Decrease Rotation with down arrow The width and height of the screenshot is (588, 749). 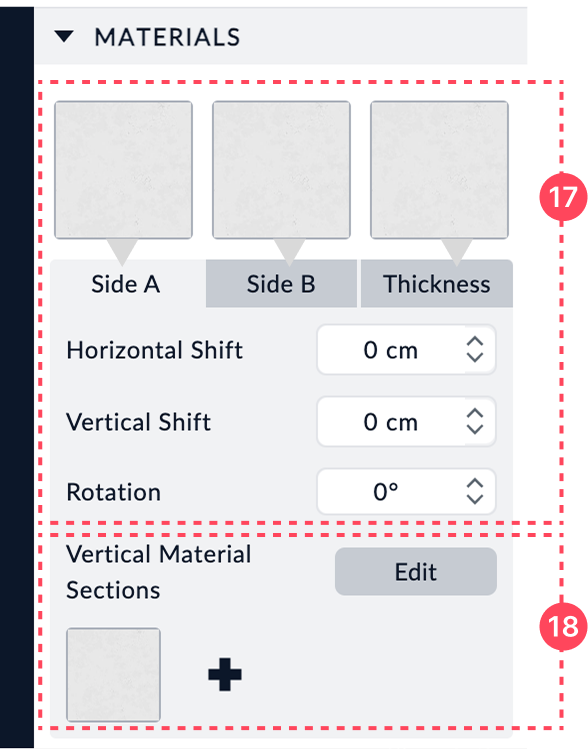(475, 499)
